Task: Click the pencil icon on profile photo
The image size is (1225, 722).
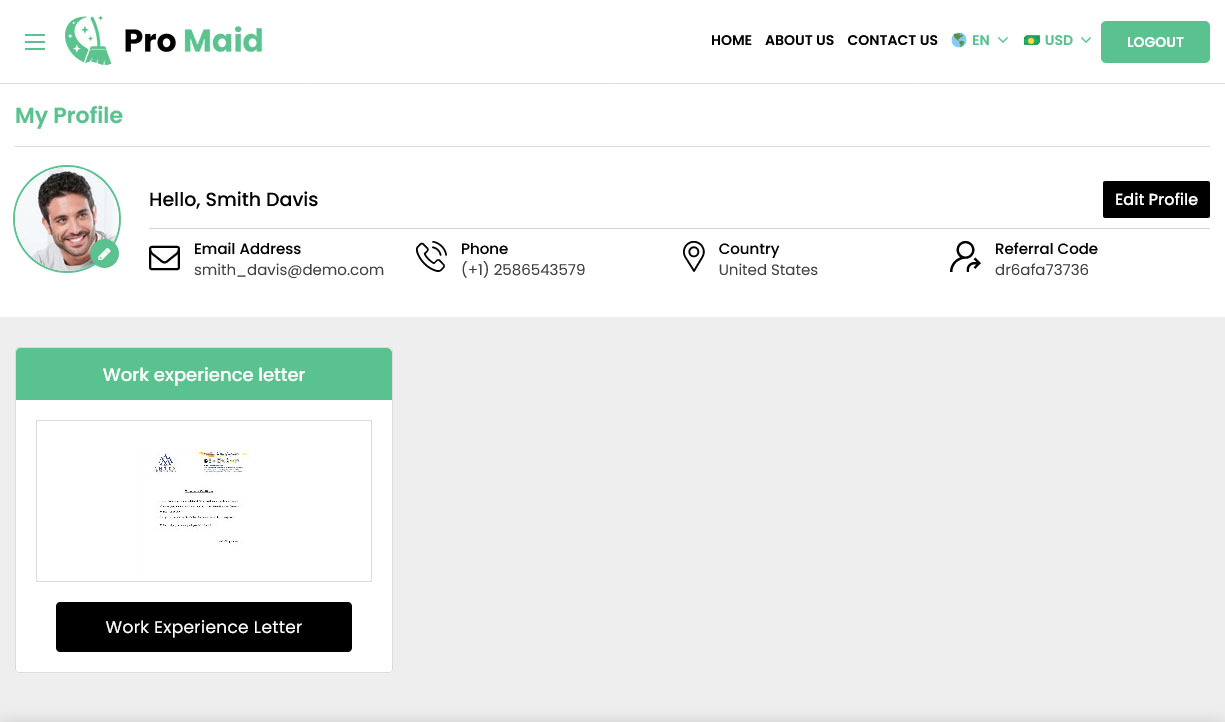Action: (104, 254)
